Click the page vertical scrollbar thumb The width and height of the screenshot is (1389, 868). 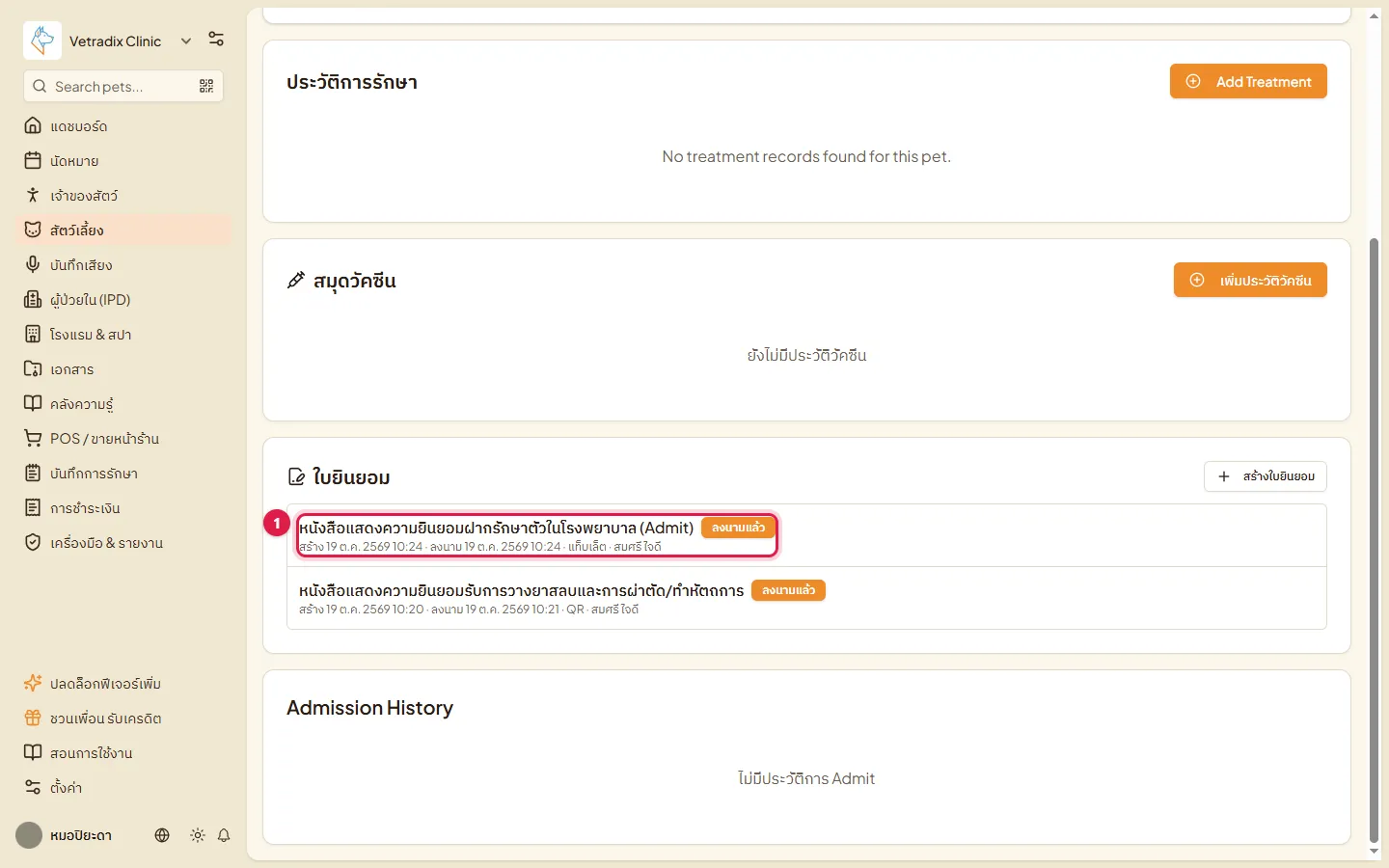pos(1375,540)
